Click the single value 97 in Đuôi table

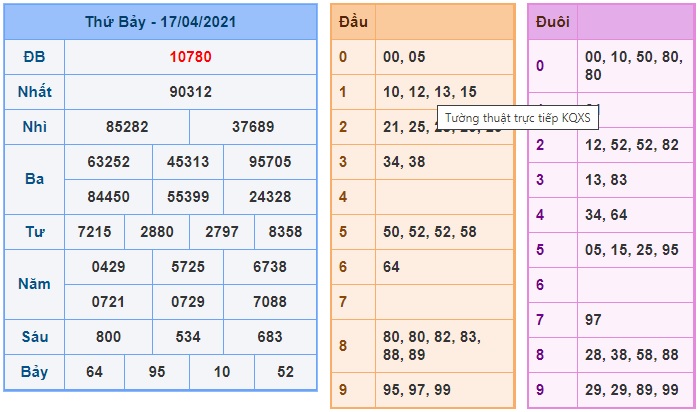(x=593, y=320)
